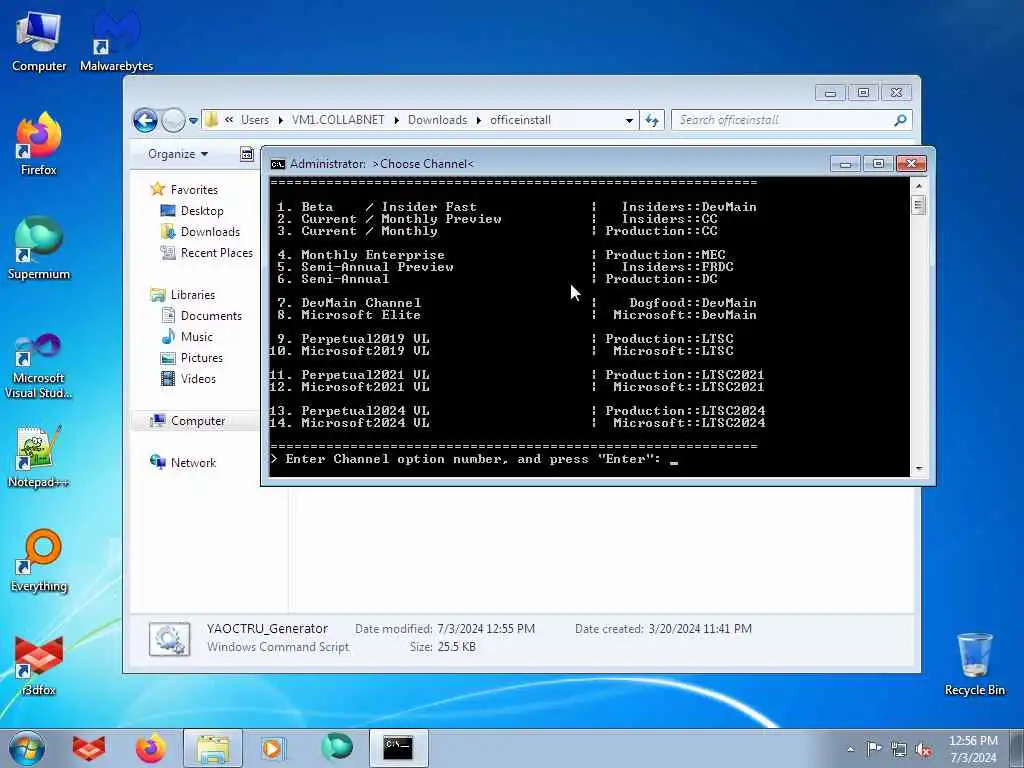Open Explorer recent pages dropdown arrow
The height and width of the screenshot is (768, 1024).
coord(193,120)
